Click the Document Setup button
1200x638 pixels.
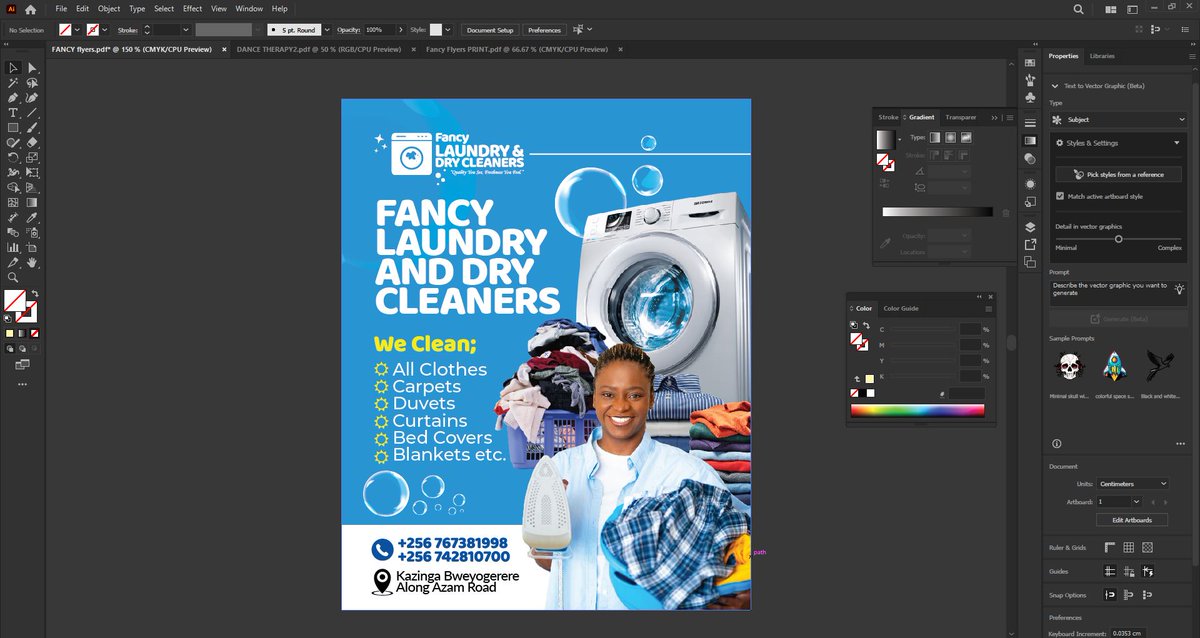pos(490,30)
